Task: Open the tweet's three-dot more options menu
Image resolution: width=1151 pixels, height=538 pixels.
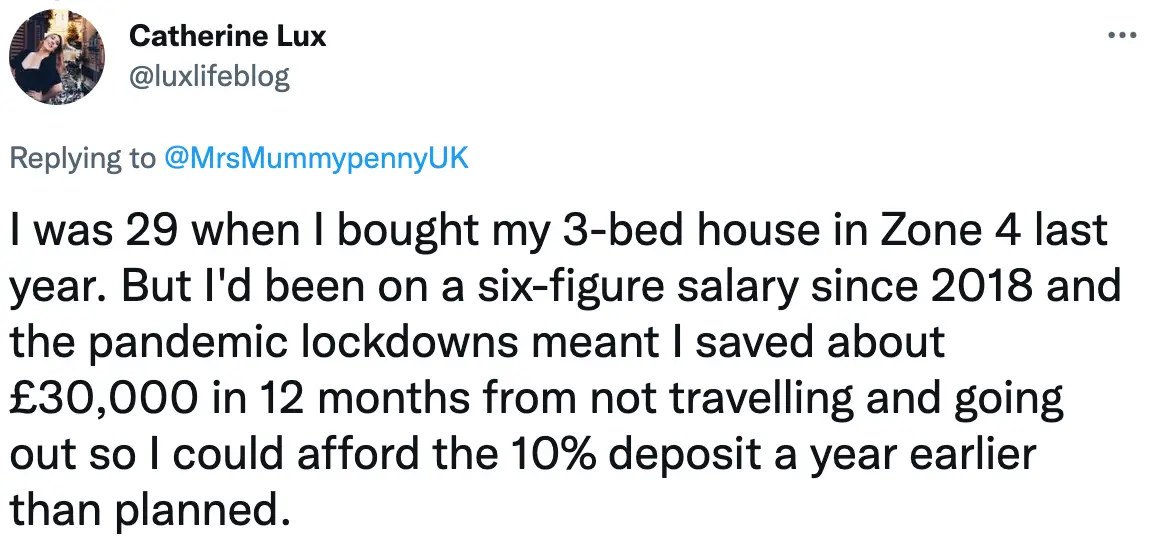Action: [1122, 37]
